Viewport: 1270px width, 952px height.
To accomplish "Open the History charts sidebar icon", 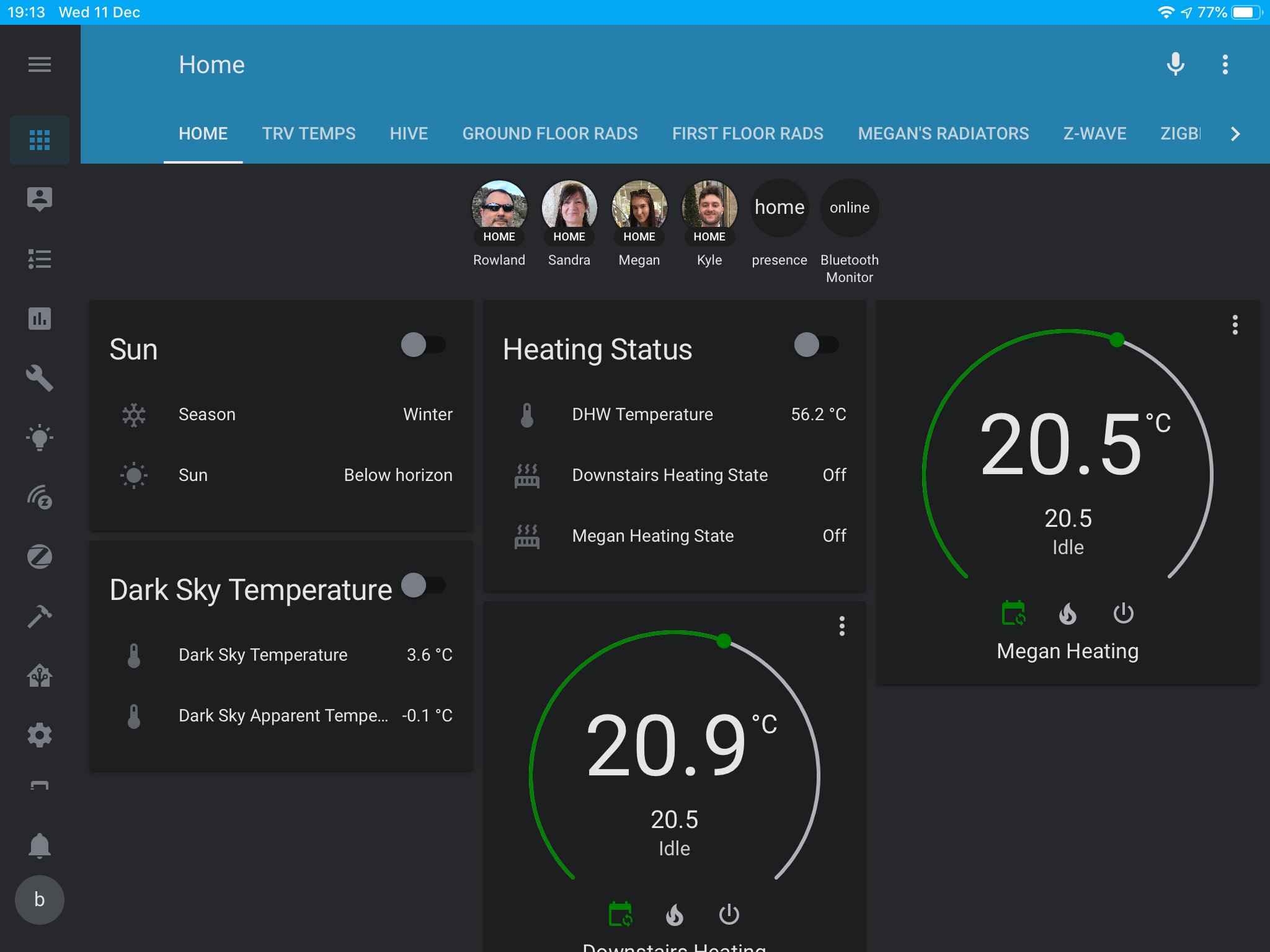I will pos(39,319).
